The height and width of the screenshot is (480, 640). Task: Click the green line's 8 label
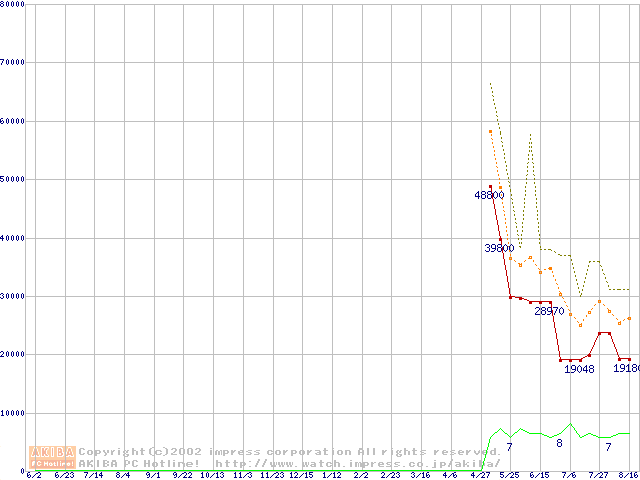click(559, 443)
